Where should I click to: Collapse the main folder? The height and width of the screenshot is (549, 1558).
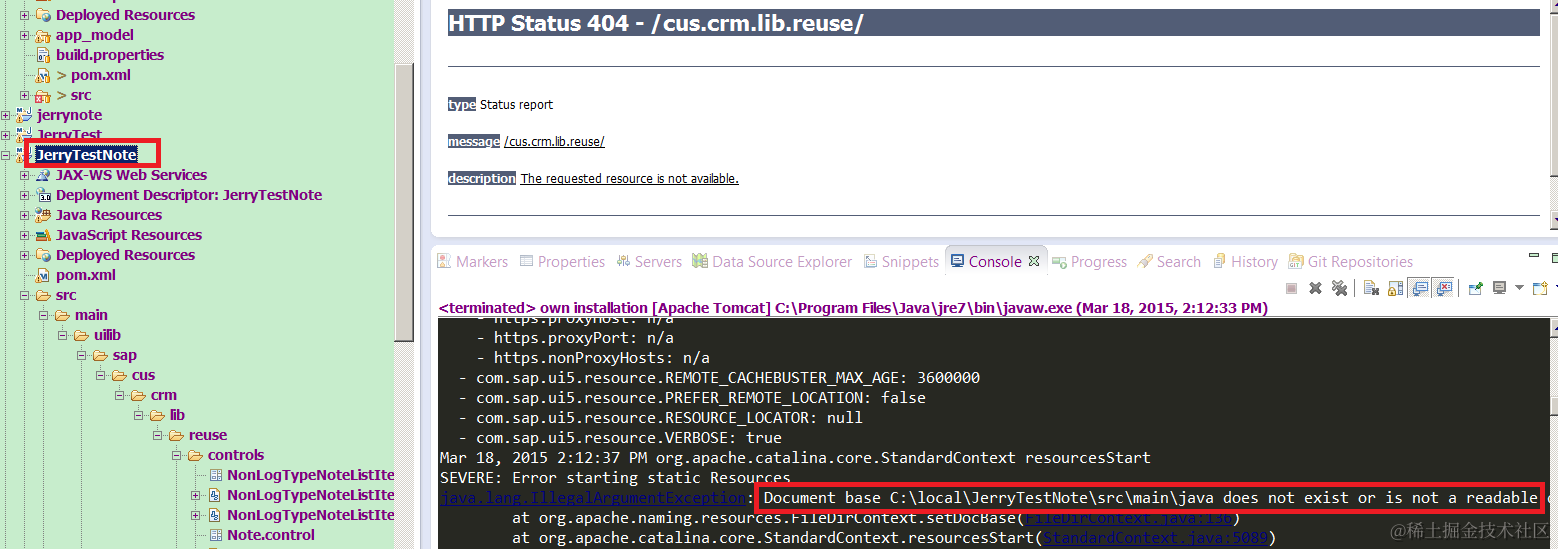[x=44, y=315]
